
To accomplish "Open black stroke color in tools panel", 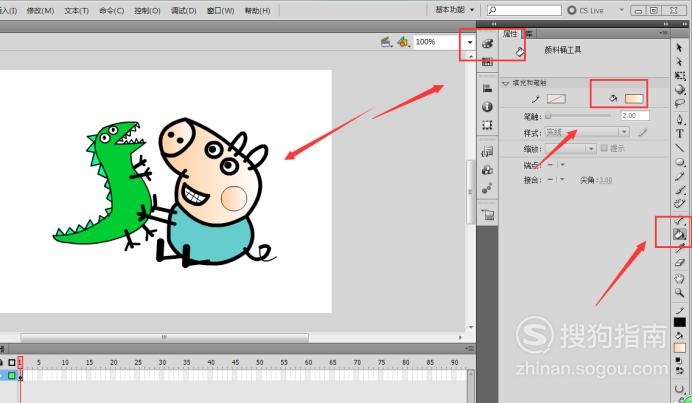I will [680, 322].
